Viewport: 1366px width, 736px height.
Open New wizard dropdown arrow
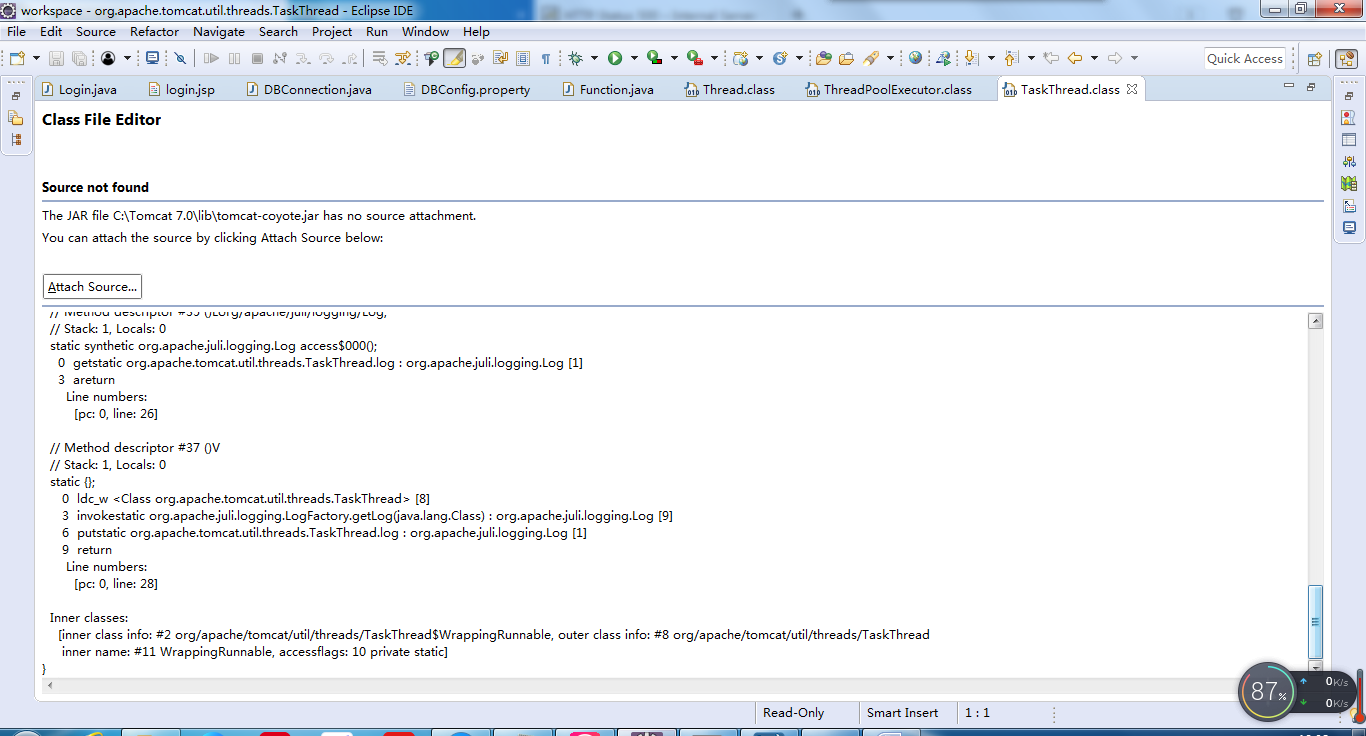(36, 58)
